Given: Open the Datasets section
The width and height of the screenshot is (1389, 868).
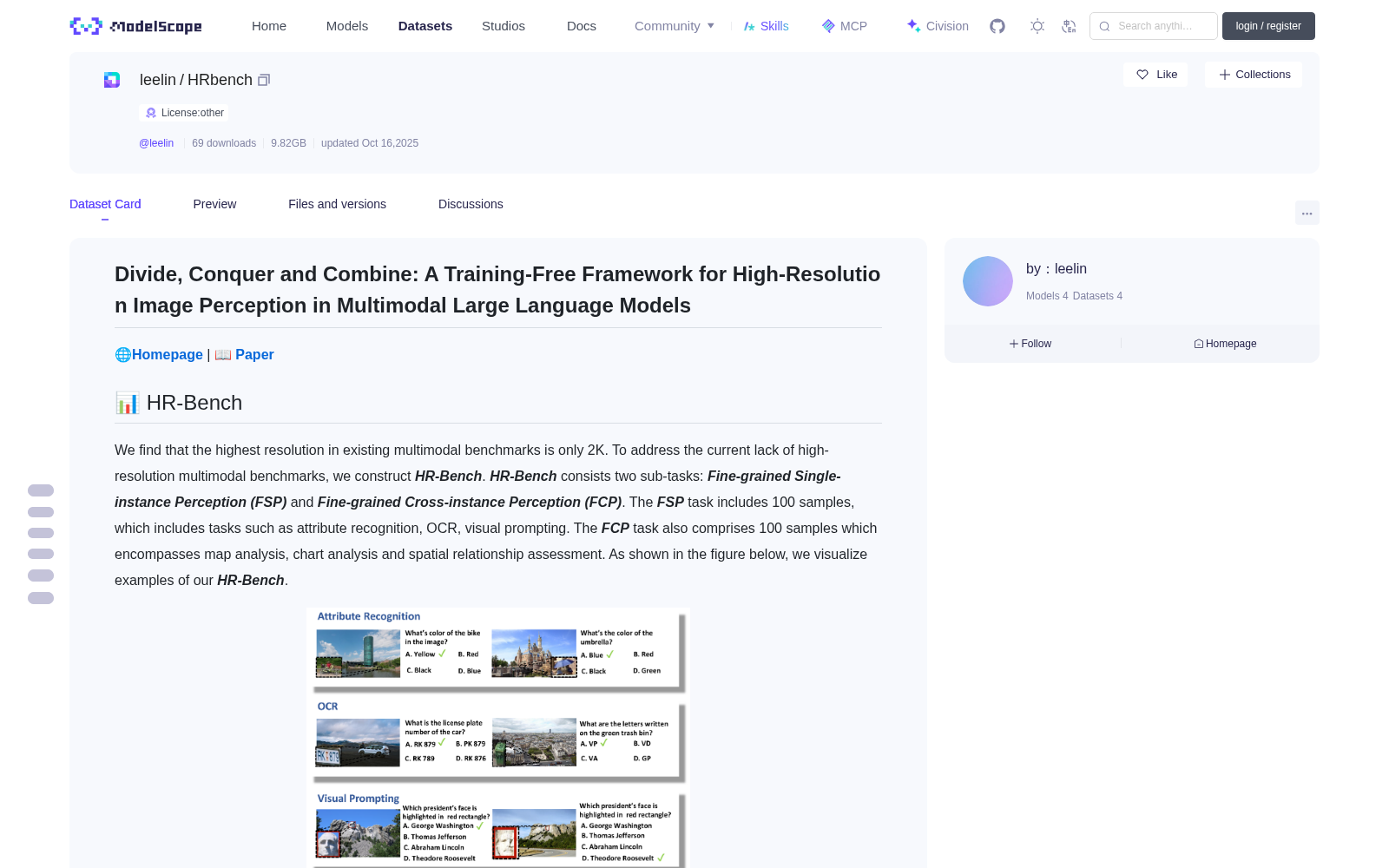Looking at the screenshot, I should 425,26.
